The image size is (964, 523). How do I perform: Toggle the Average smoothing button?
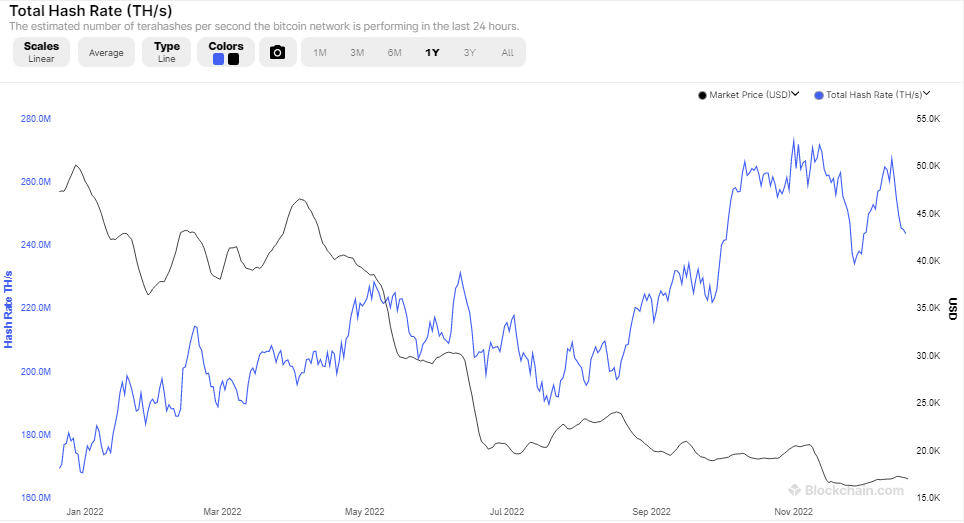[x=106, y=52]
